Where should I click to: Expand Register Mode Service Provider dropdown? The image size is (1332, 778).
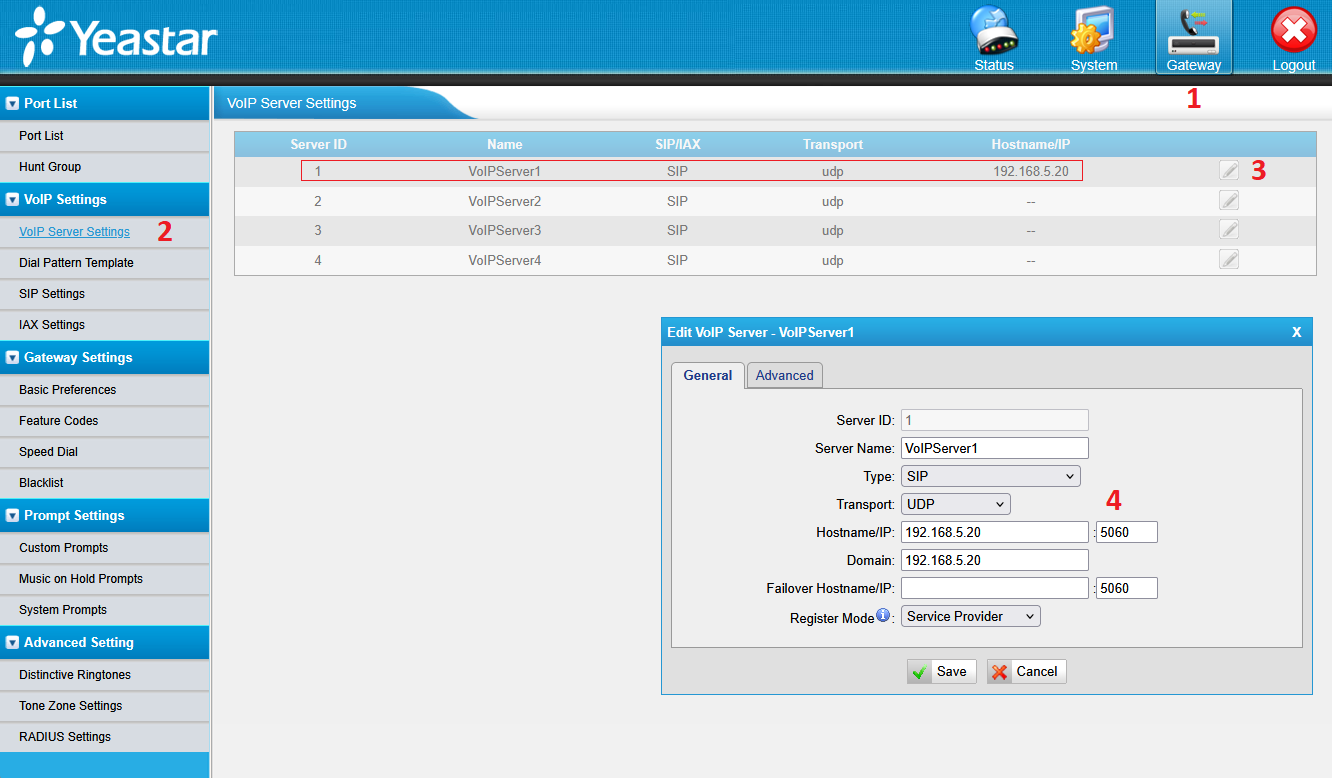point(970,616)
